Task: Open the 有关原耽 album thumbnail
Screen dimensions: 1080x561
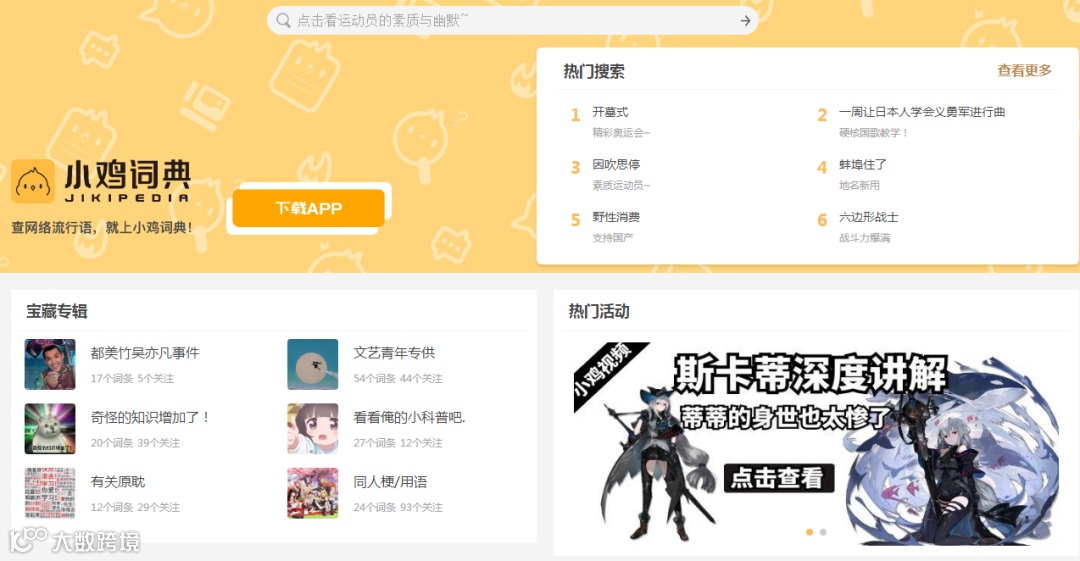Action: coord(50,493)
